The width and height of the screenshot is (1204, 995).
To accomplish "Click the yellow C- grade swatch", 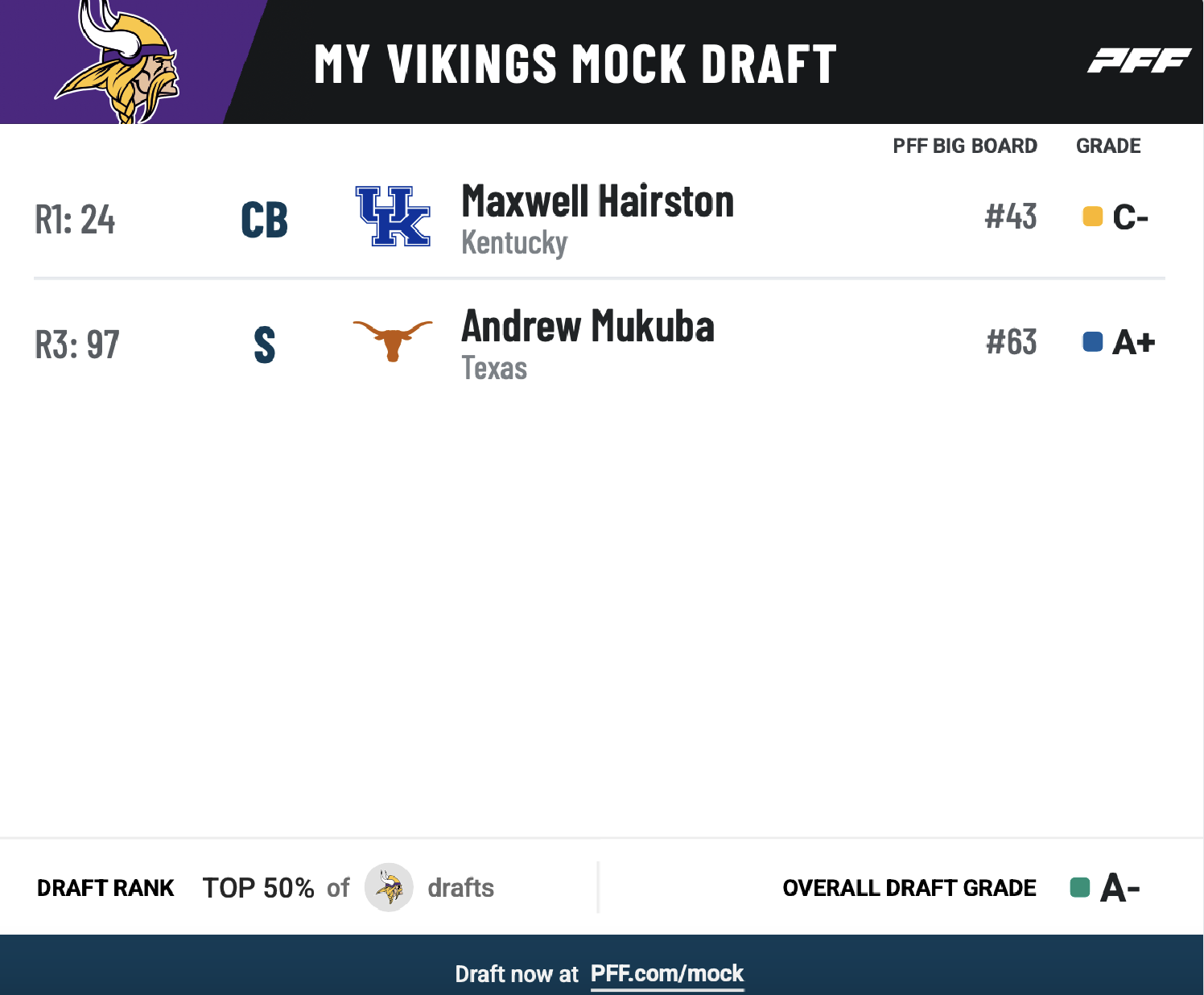I will [x=1092, y=217].
